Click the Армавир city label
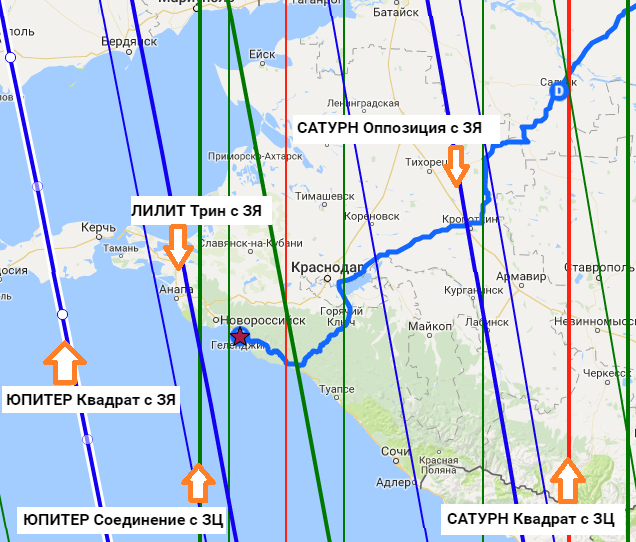The width and height of the screenshot is (636, 542). coord(521,277)
